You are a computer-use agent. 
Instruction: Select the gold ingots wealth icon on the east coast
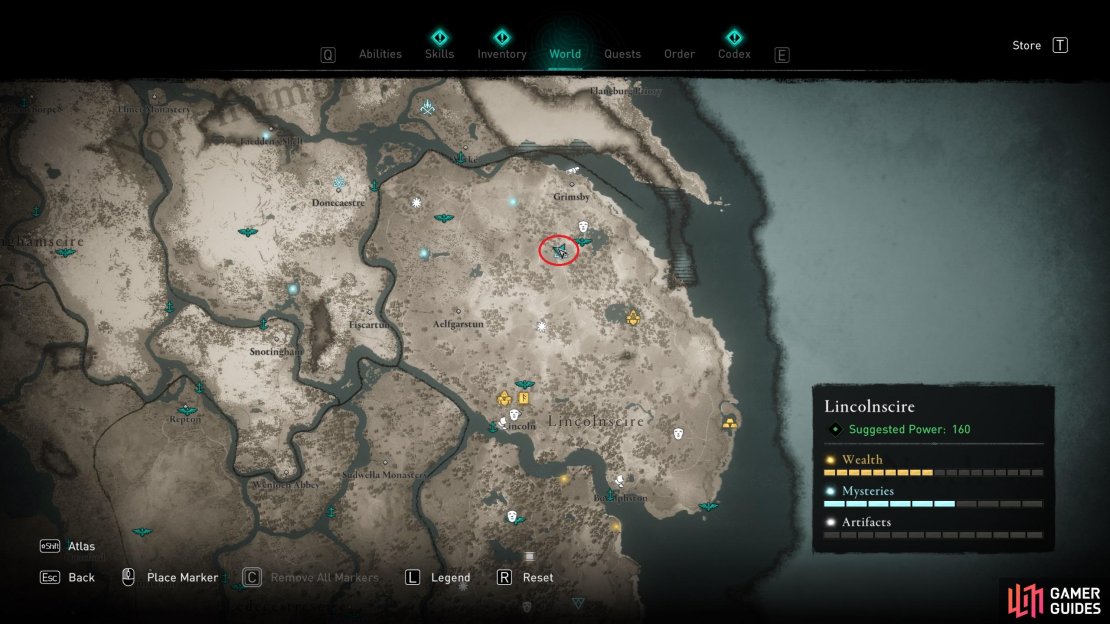point(729,424)
